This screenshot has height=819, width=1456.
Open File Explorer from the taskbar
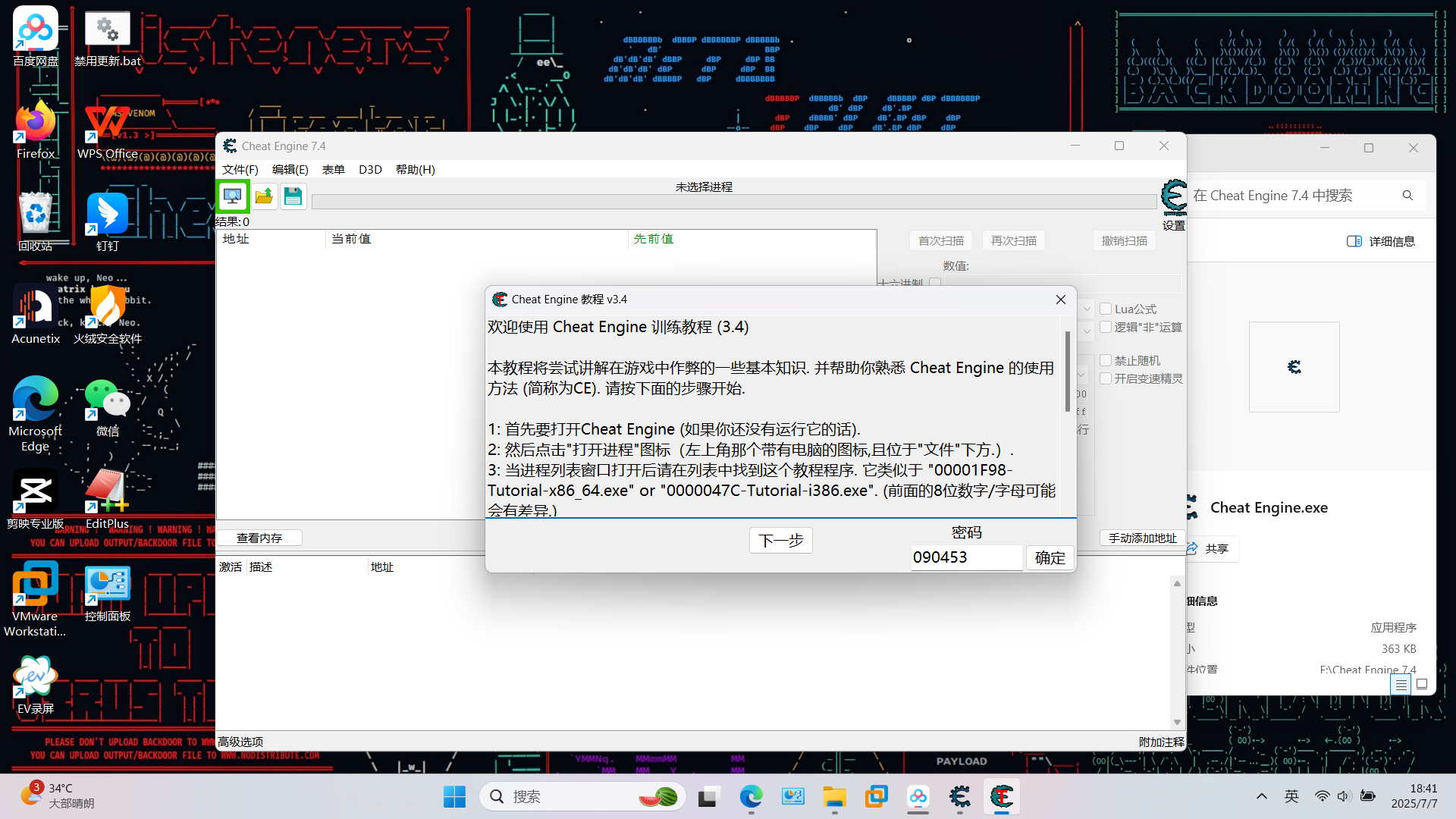(x=834, y=797)
